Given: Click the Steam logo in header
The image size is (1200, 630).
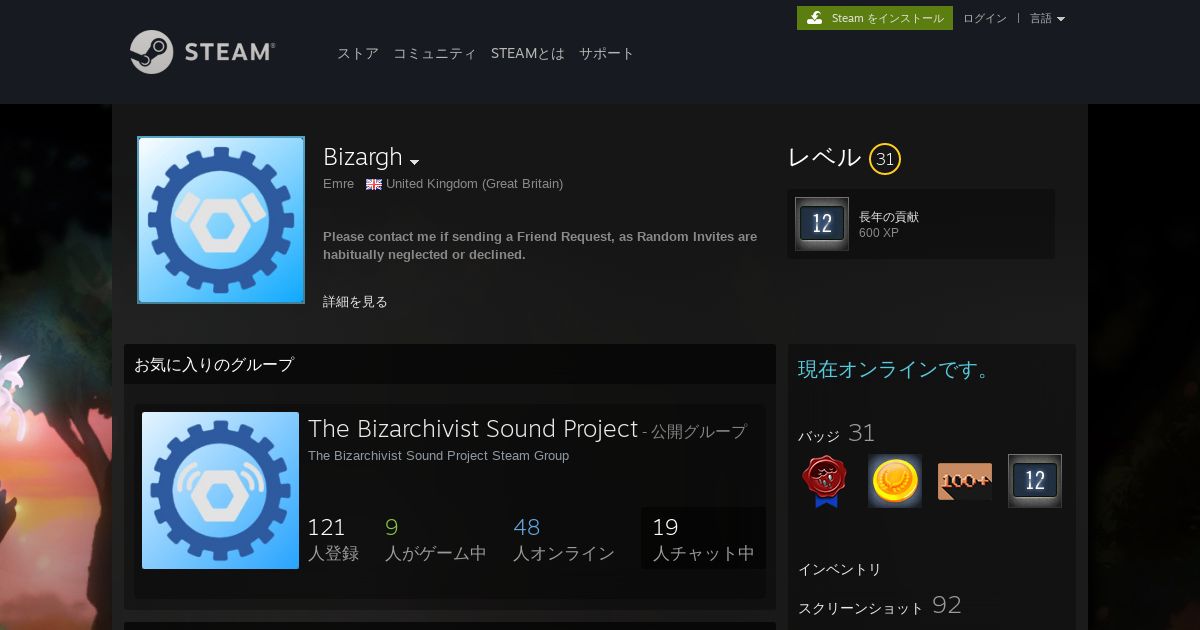Looking at the screenshot, I should [203, 52].
